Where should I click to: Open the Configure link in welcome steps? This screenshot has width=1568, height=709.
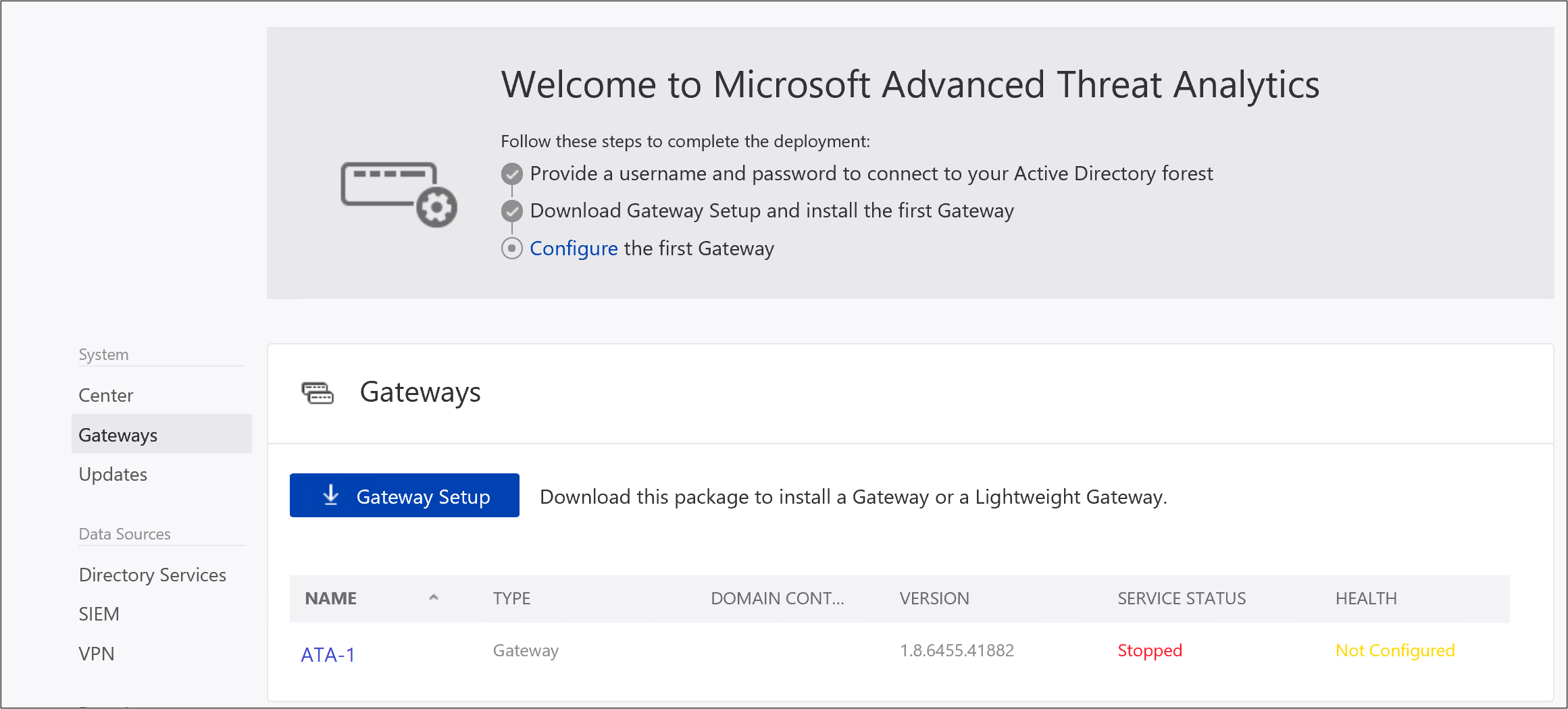point(574,248)
